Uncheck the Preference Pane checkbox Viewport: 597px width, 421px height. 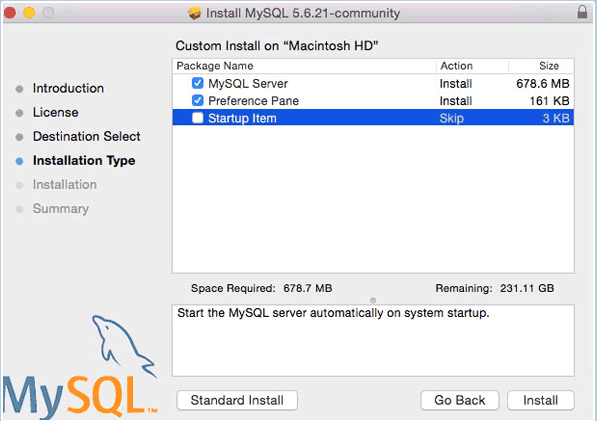point(198,100)
